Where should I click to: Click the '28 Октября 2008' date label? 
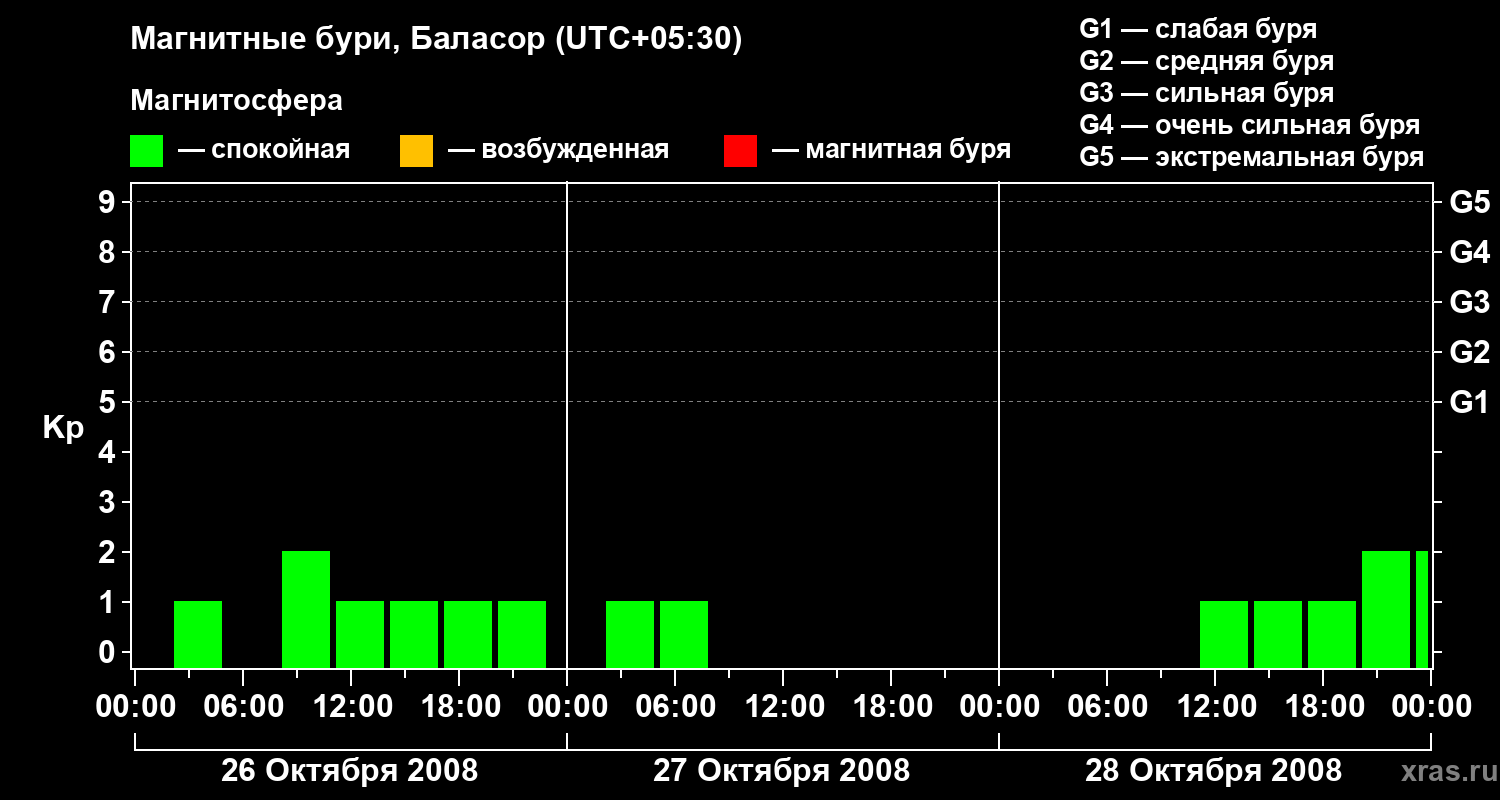pyautogui.click(x=1213, y=771)
